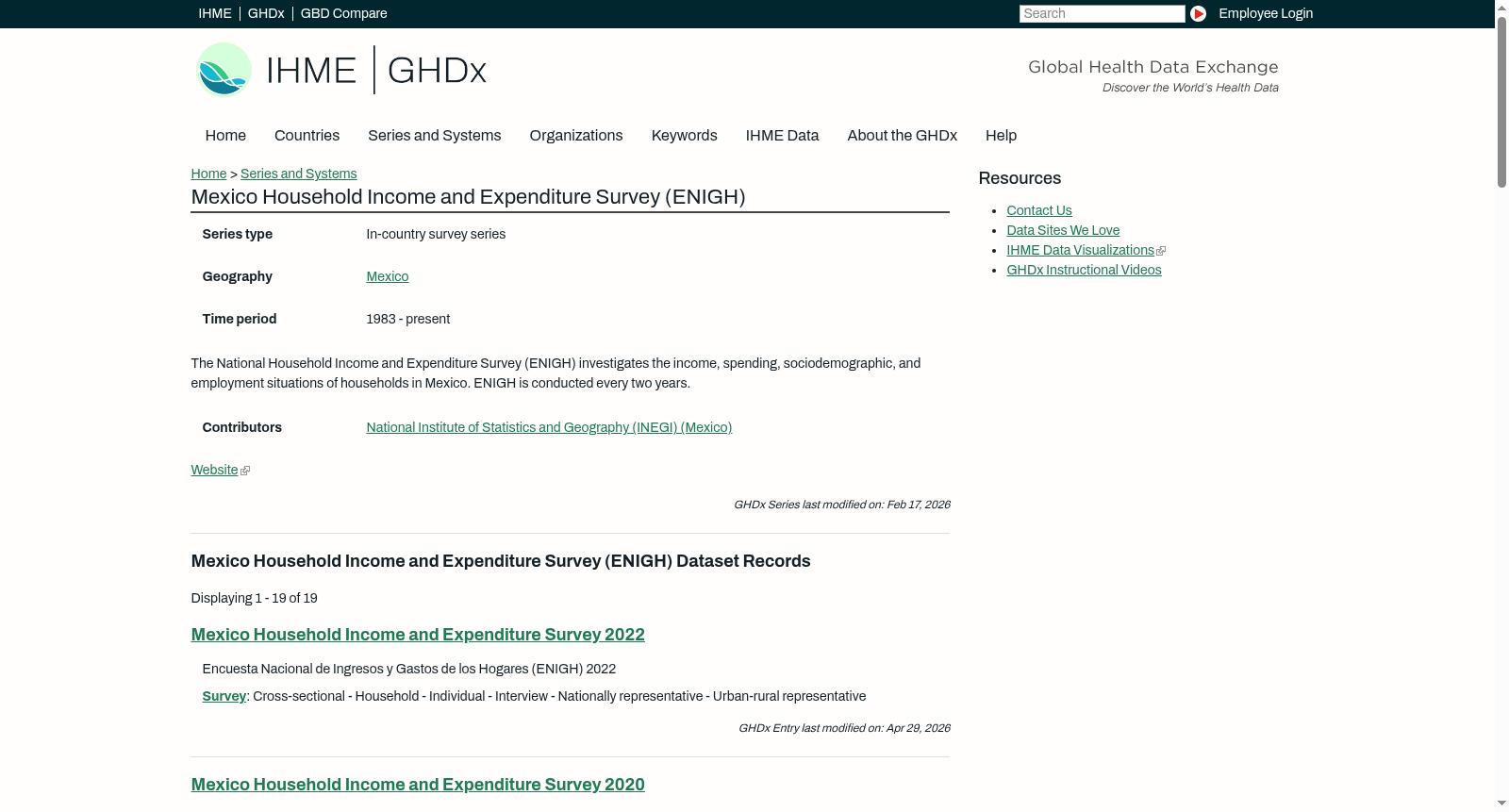Click the scrollbar down arrow
This screenshot has width=1509, height=812.
pyautogui.click(x=1501, y=804)
